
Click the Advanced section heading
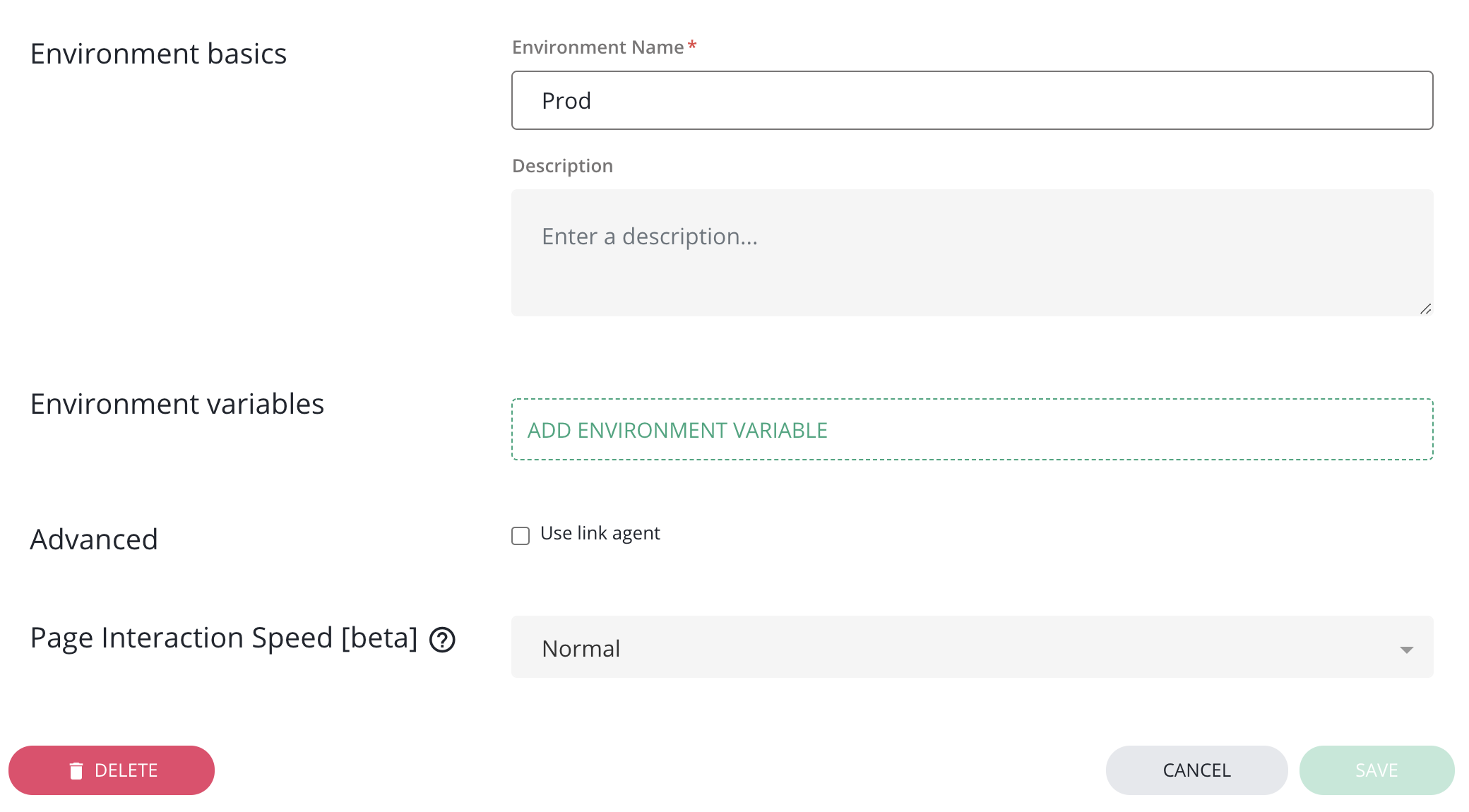coord(94,539)
